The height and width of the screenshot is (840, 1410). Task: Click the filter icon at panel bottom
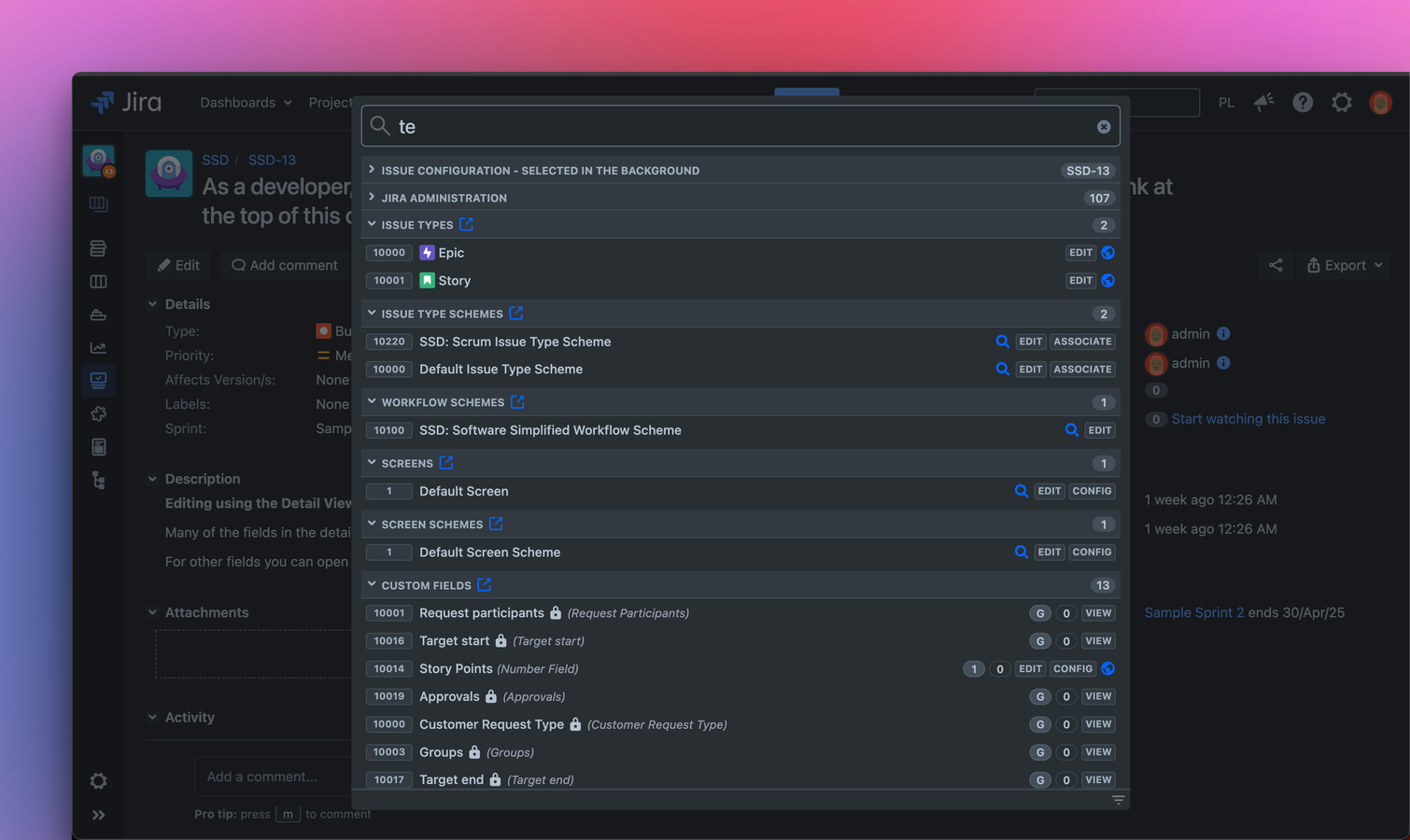(x=1118, y=800)
